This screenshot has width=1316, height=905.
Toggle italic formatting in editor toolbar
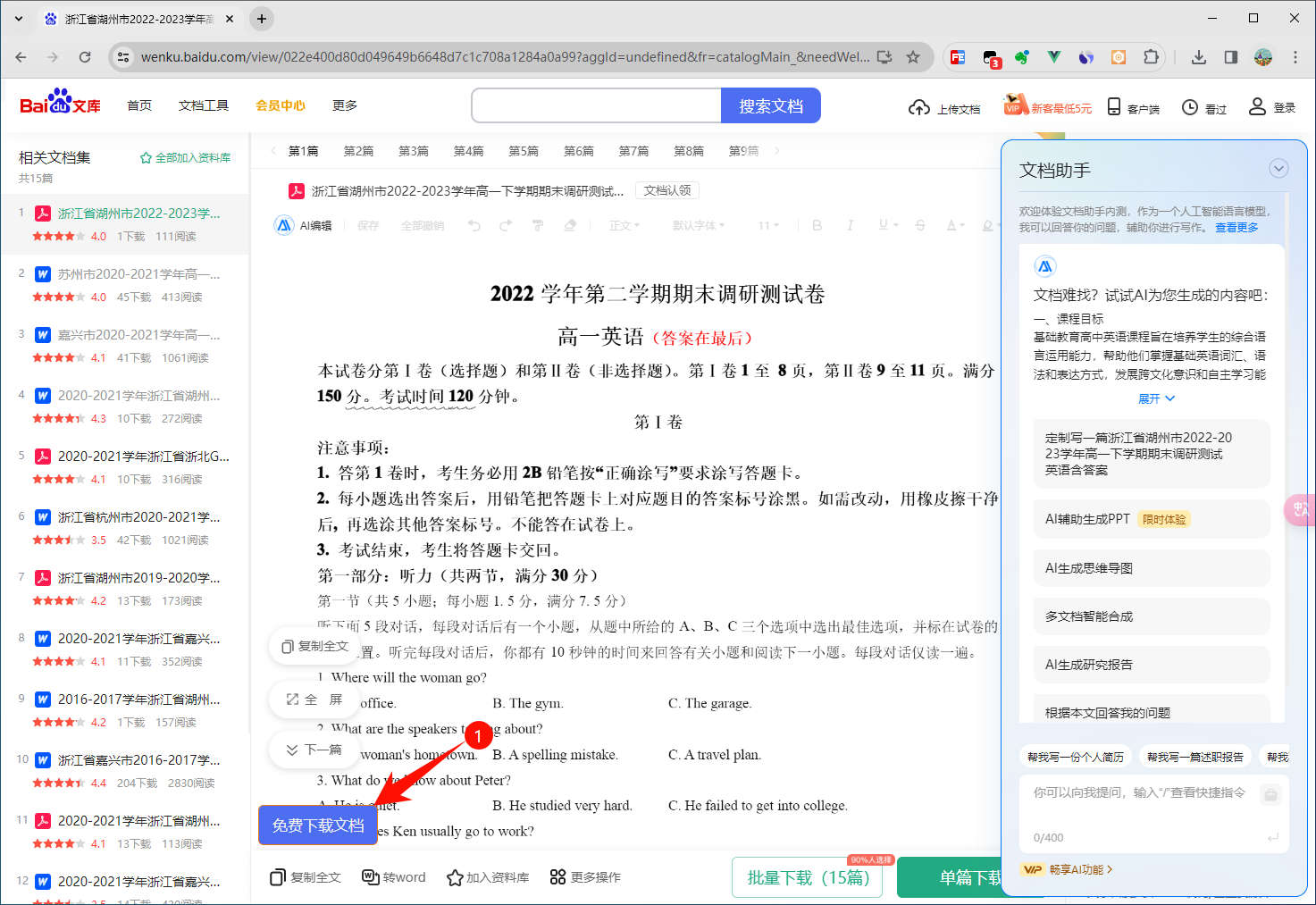click(850, 225)
